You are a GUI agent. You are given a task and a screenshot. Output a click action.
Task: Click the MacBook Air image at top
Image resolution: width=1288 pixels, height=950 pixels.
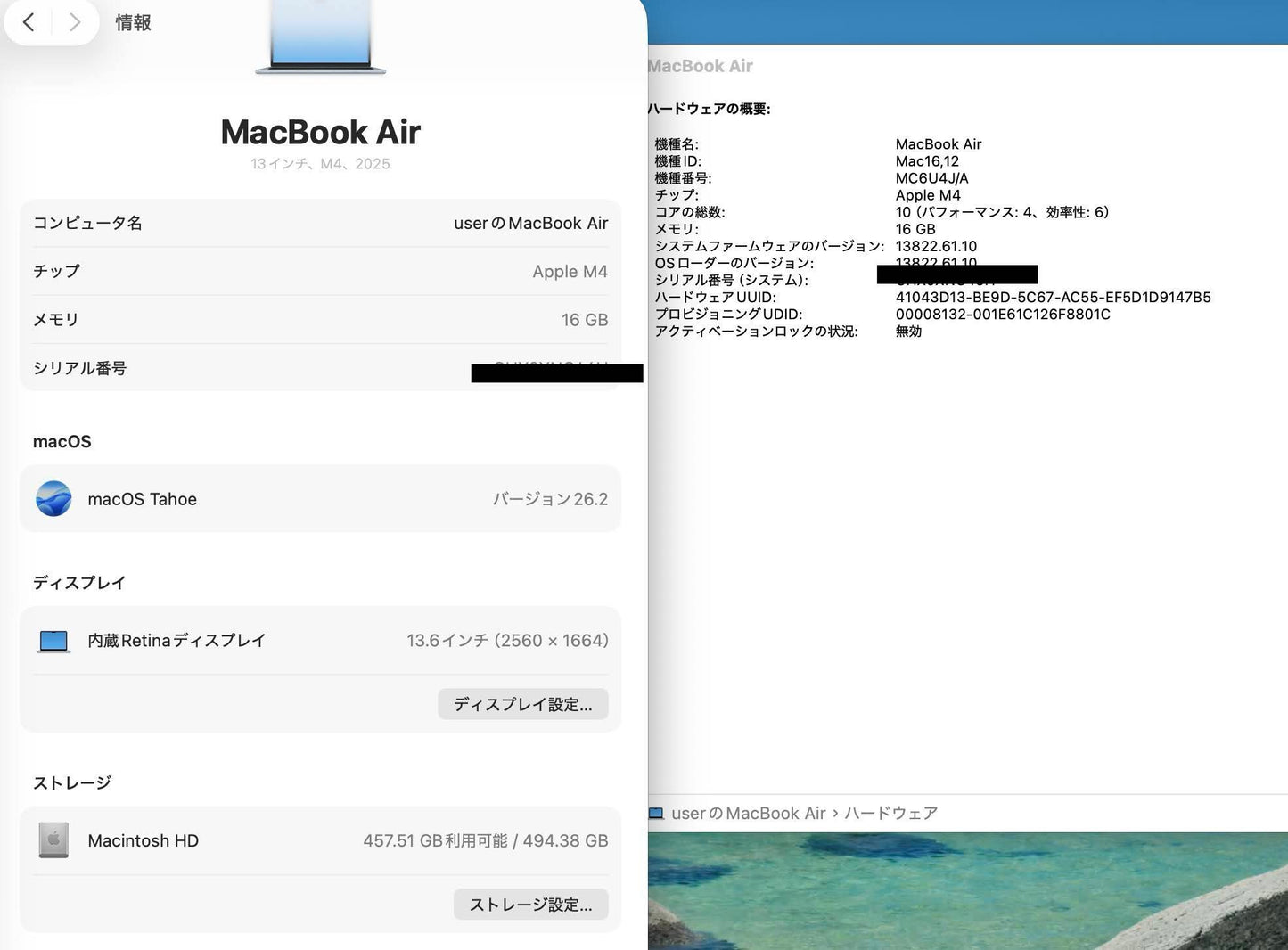321,37
